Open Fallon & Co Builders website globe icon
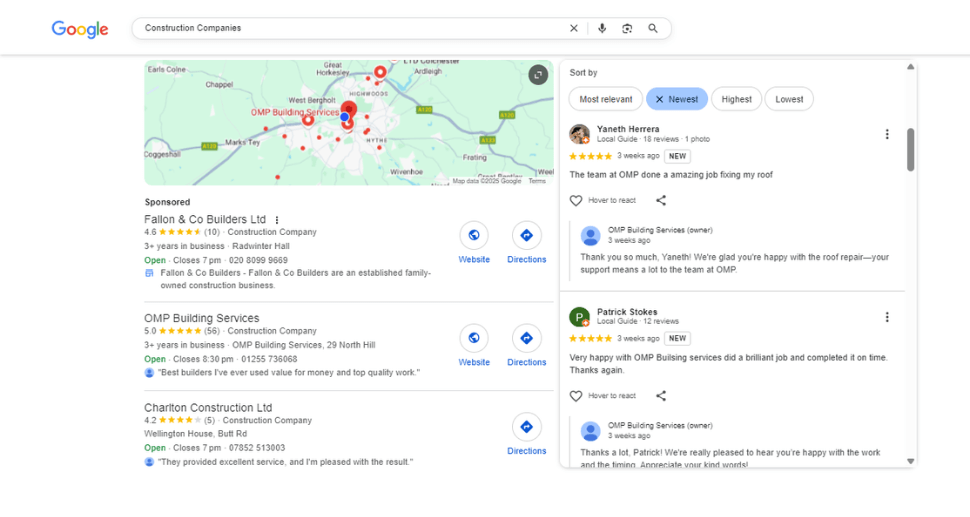Viewport: 970px width, 517px height. pos(474,235)
